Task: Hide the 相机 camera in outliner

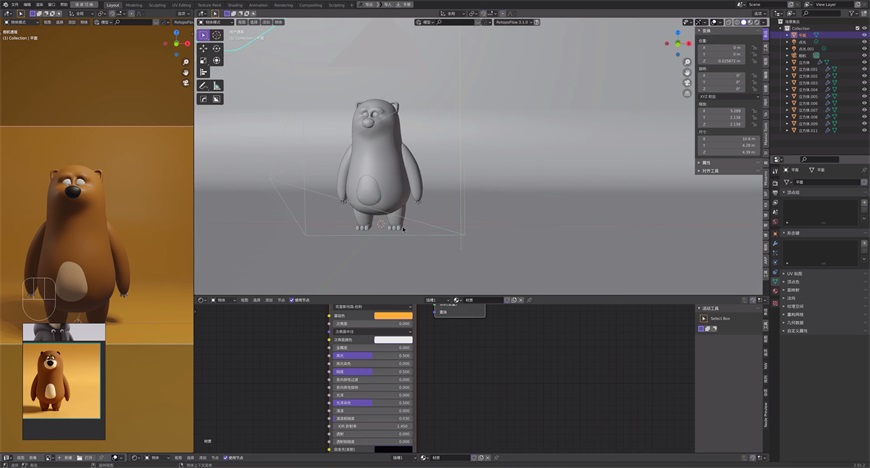Action: [x=864, y=56]
